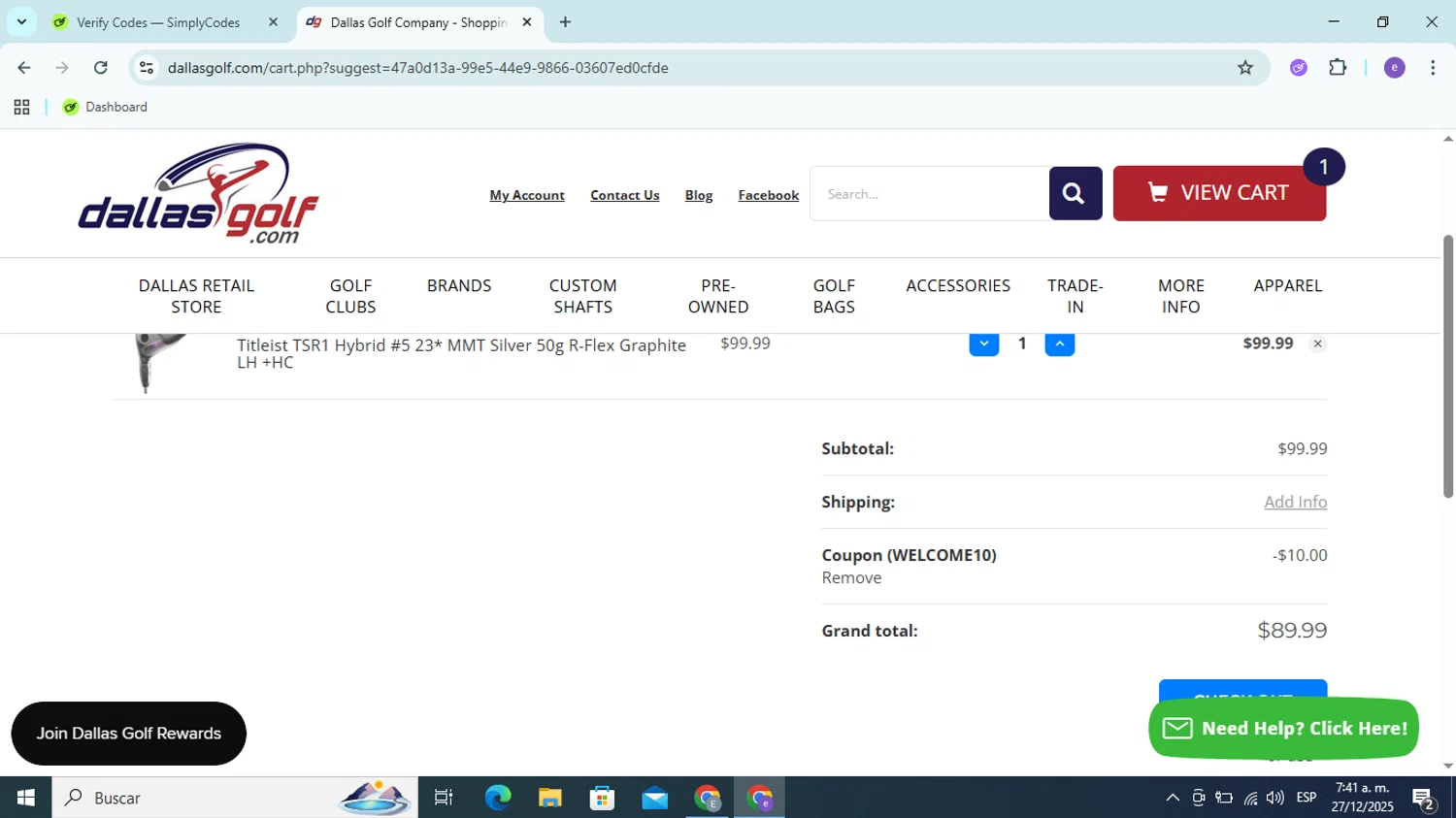The width and height of the screenshot is (1456, 818).
Task: Open the View Cart button
Action: click(x=1219, y=193)
